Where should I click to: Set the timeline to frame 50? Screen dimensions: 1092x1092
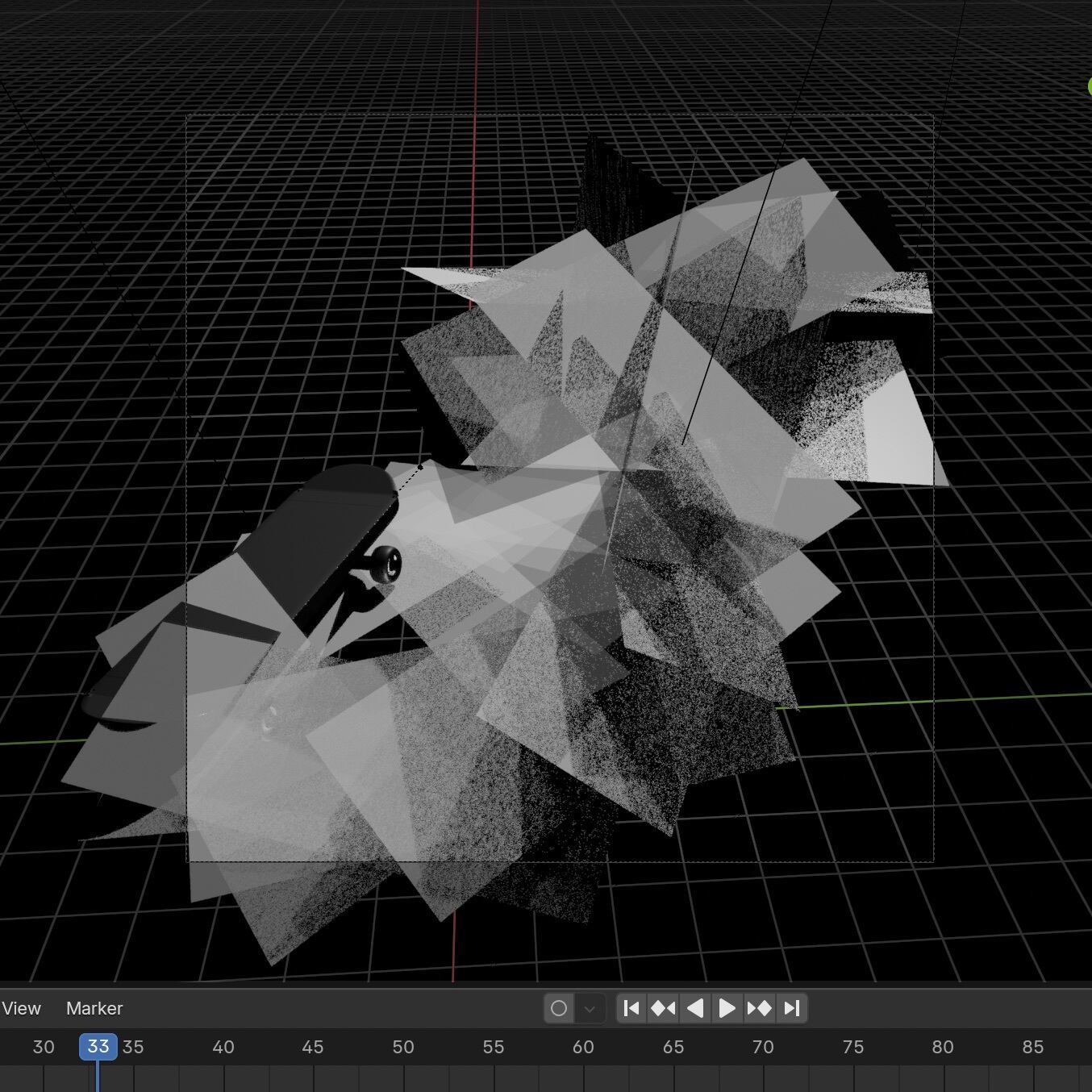tap(403, 1047)
